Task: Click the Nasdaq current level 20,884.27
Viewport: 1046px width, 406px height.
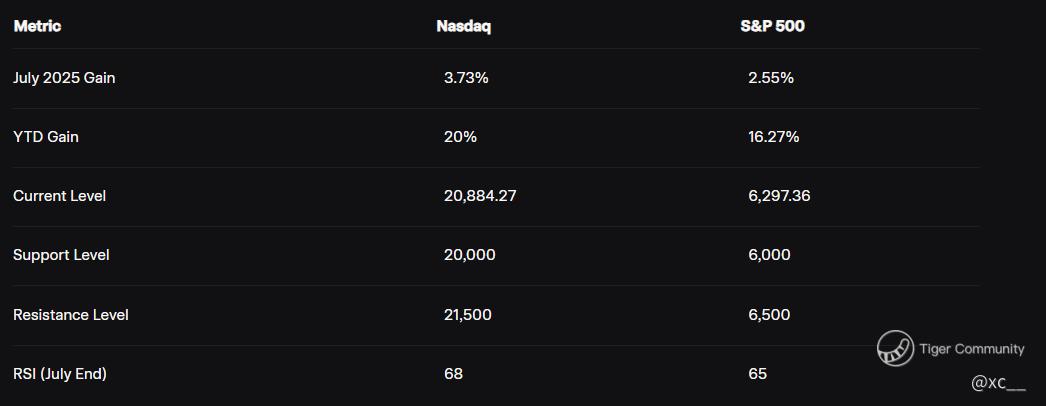Action: coord(480,196)
